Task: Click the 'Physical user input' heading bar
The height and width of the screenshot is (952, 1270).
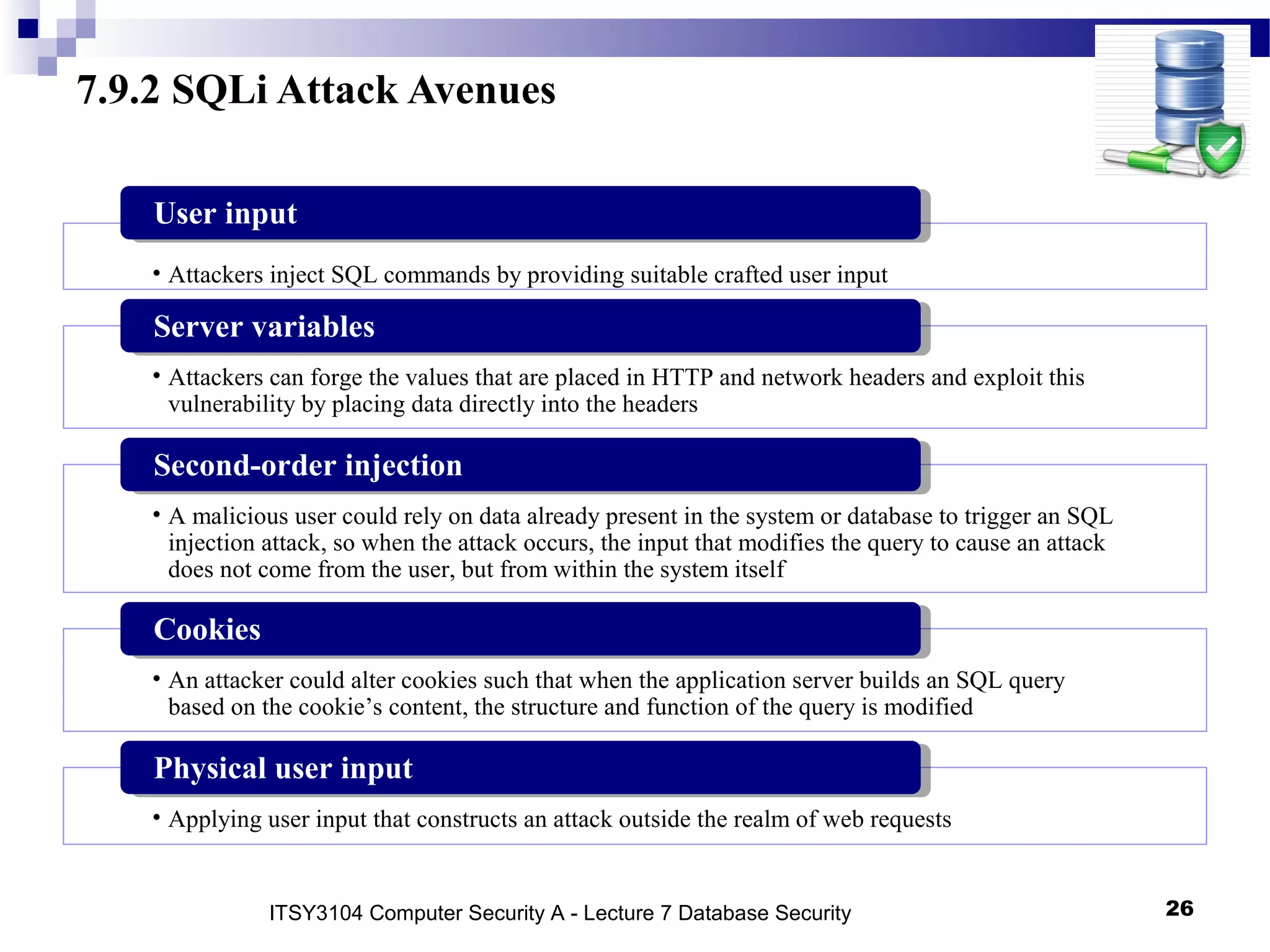Action: point(520,768)
